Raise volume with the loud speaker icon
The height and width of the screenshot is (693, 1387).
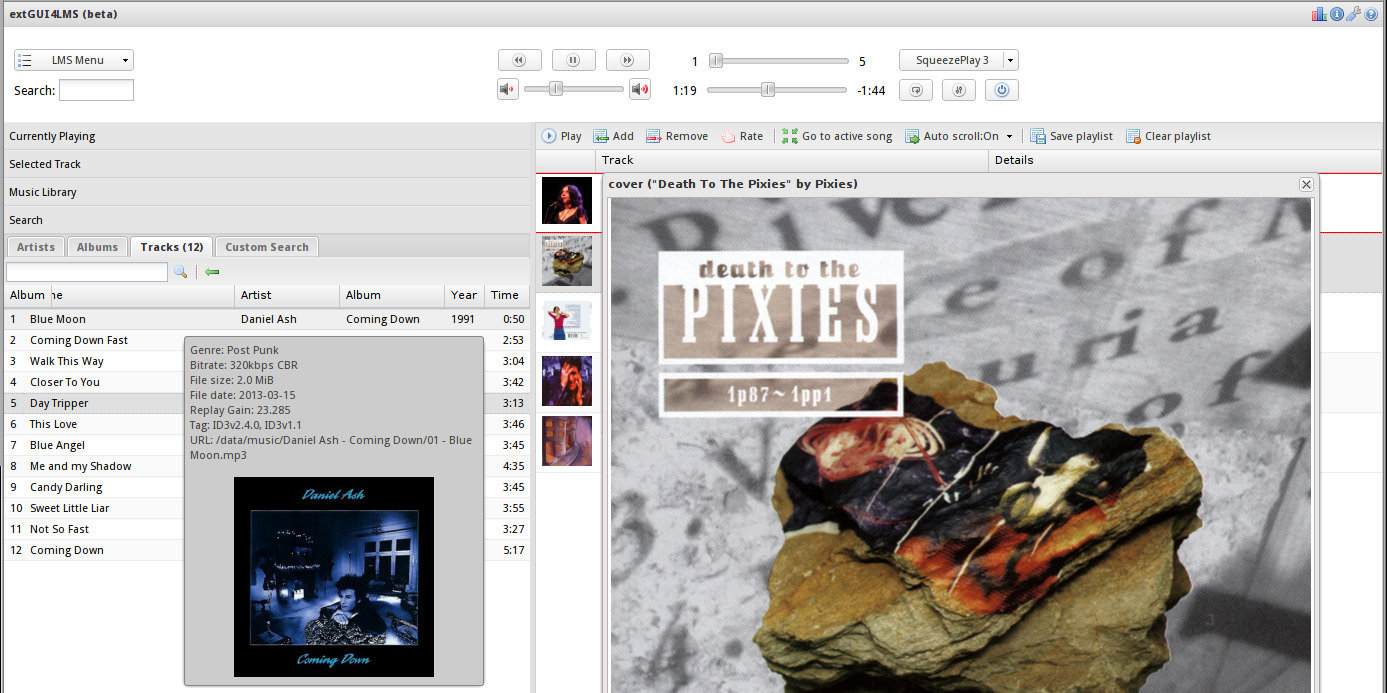coord(640,90)
